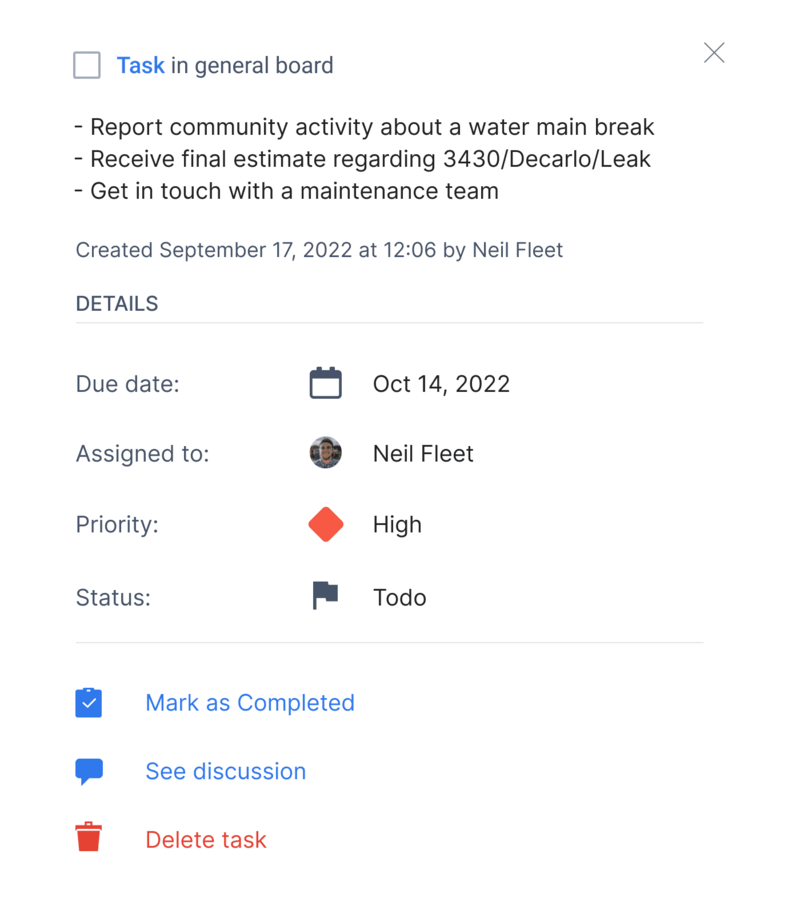
Task: Select Delete task
Action: tap(205, 839)
